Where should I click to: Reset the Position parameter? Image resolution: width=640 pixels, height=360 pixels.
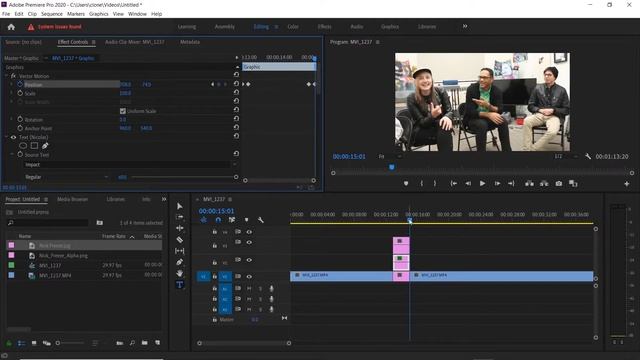(236, 84)
